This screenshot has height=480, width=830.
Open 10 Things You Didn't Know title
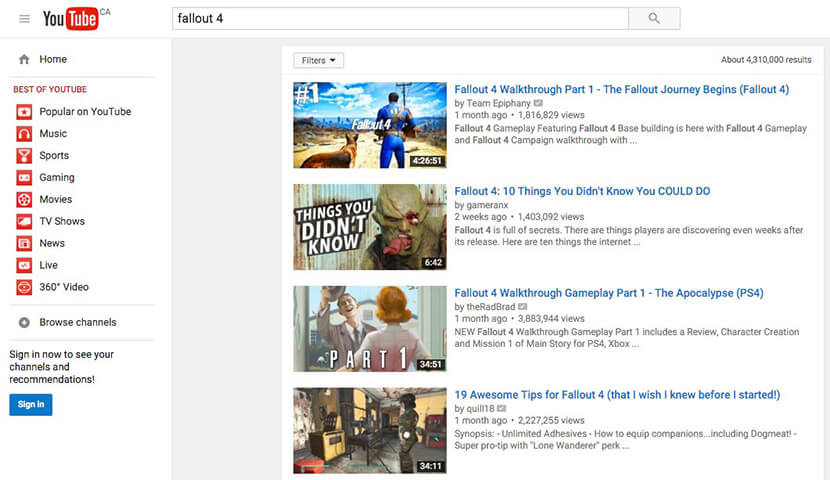tap(582, 191)
